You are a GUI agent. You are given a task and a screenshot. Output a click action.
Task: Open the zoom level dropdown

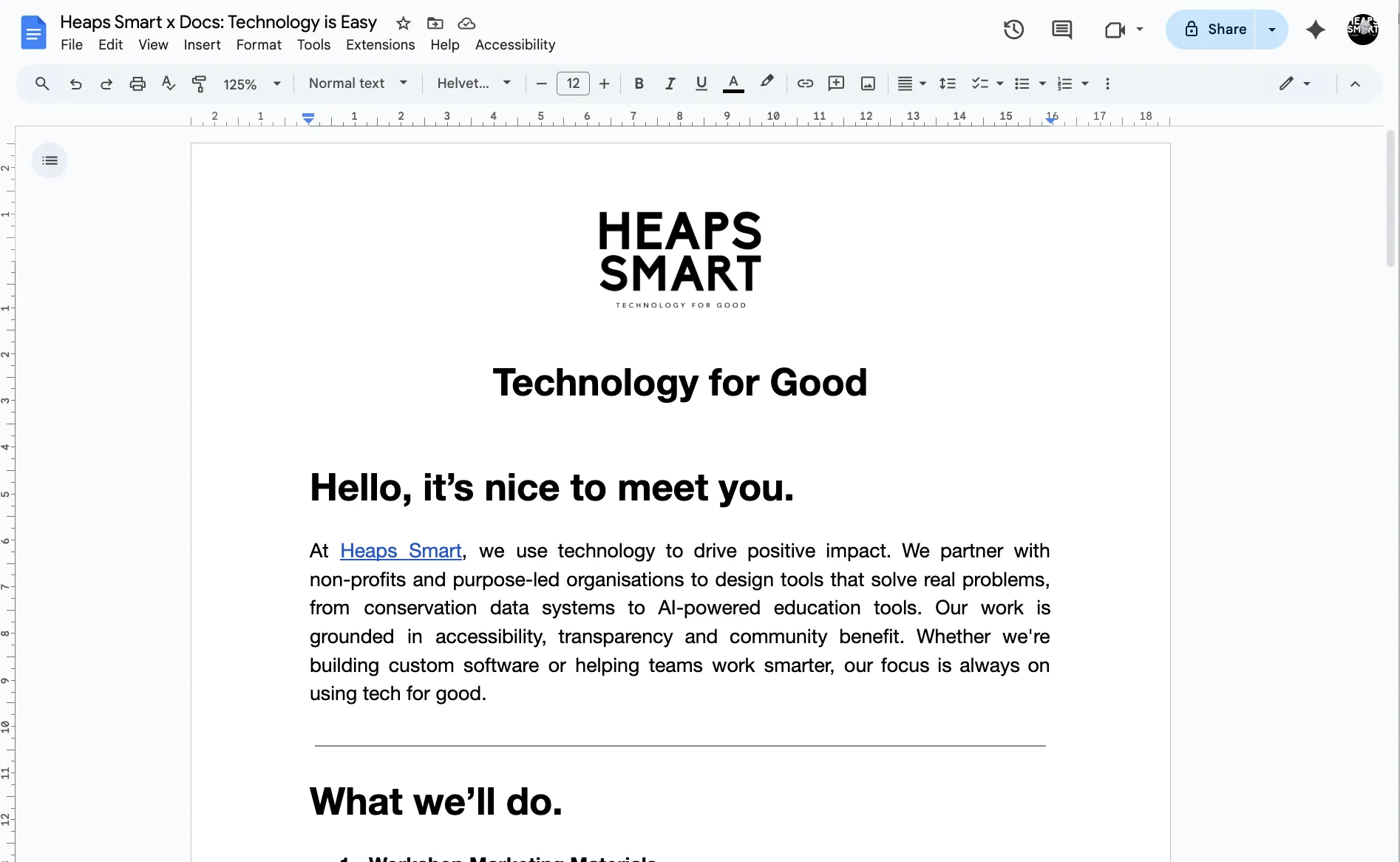[x=252, y=84]
